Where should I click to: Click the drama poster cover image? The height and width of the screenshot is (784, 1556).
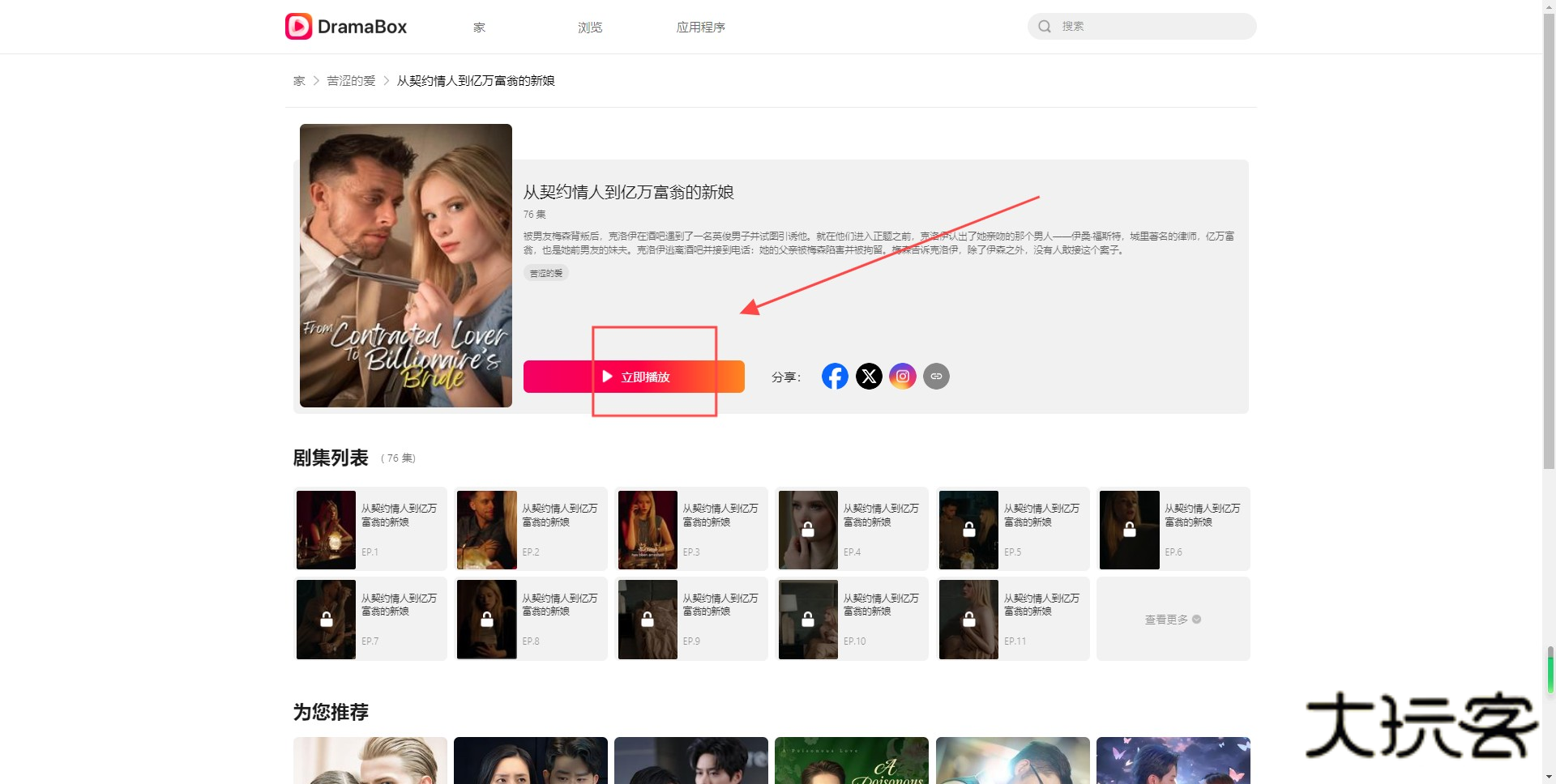405,266
